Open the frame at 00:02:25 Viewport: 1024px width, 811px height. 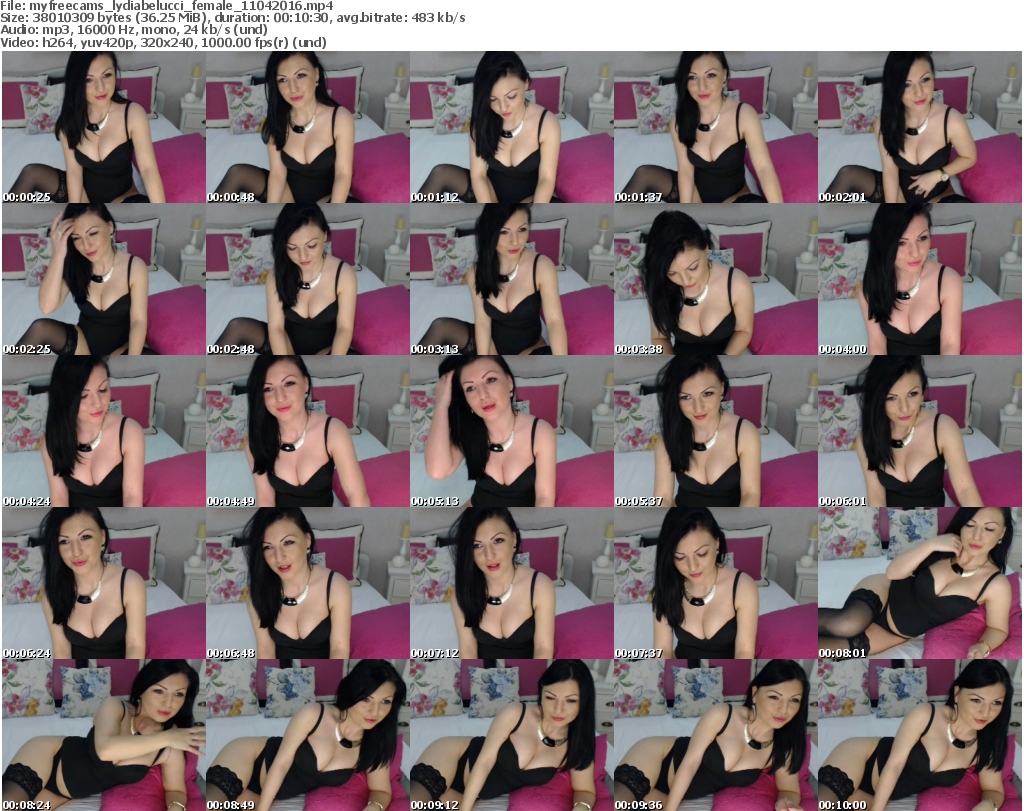click(x=104, y=279)
